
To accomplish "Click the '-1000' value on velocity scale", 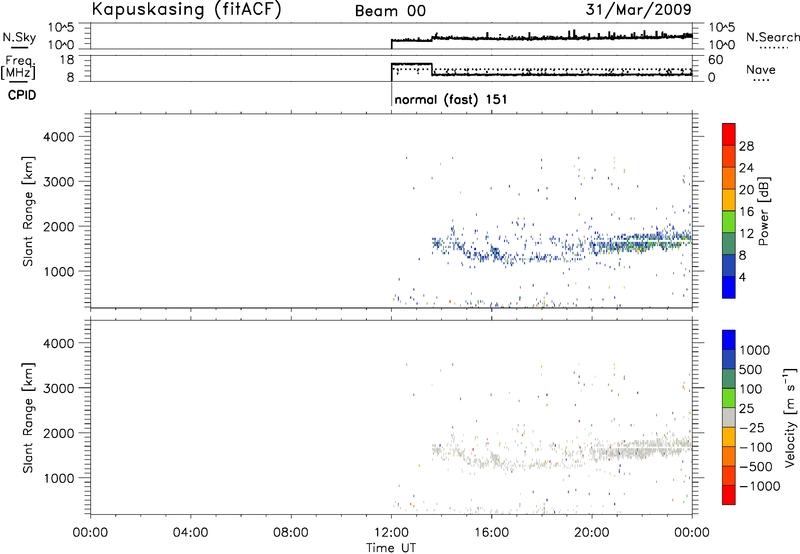I will (759, 486).
